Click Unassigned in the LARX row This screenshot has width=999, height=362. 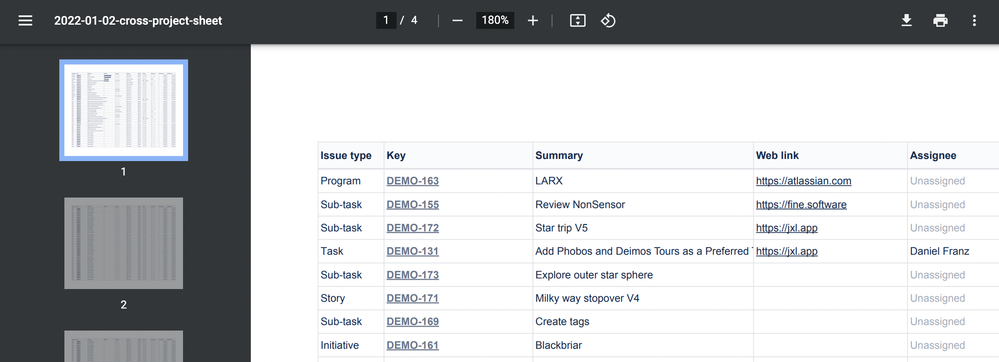[937, 181]
